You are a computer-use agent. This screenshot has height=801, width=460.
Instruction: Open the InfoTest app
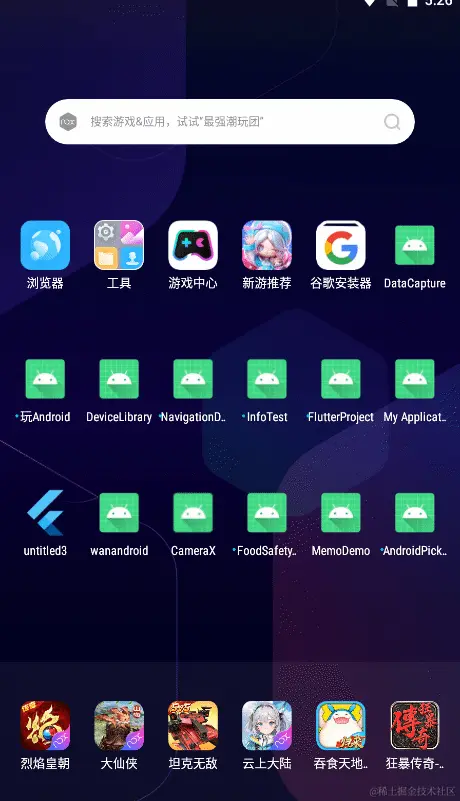click(x=267, y=379)
